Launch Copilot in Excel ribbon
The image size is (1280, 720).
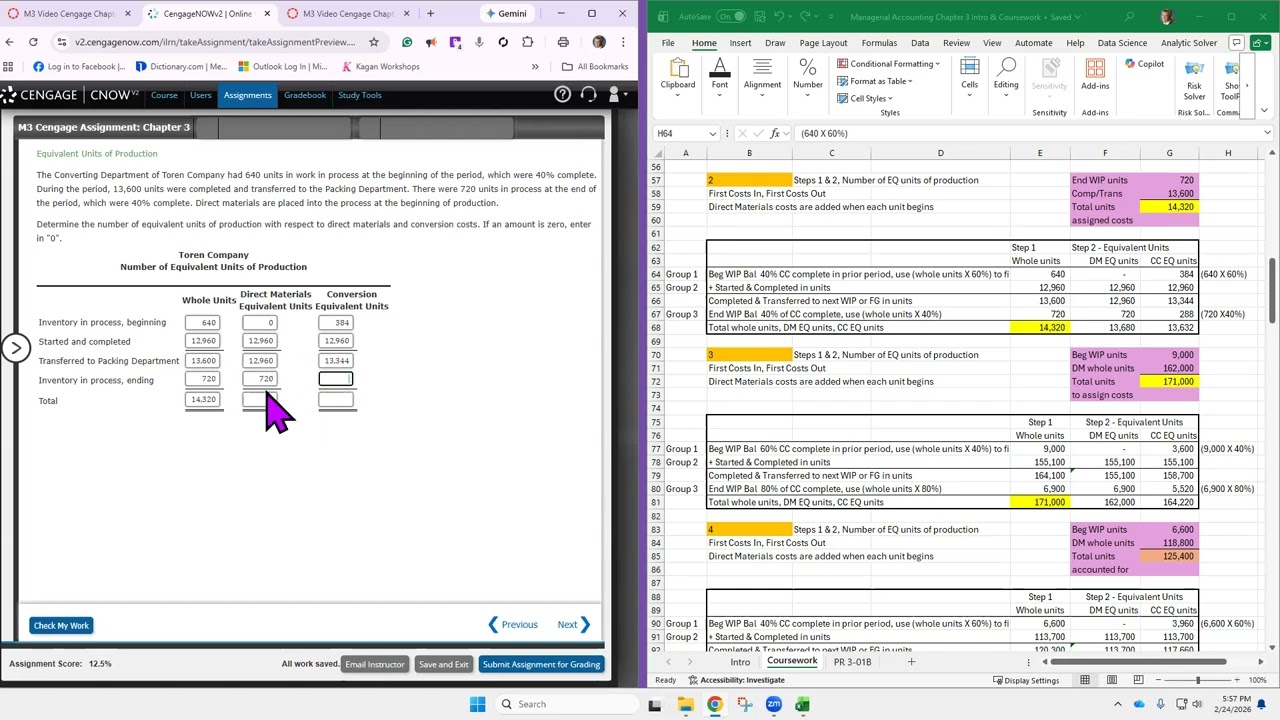[1145, 64]
